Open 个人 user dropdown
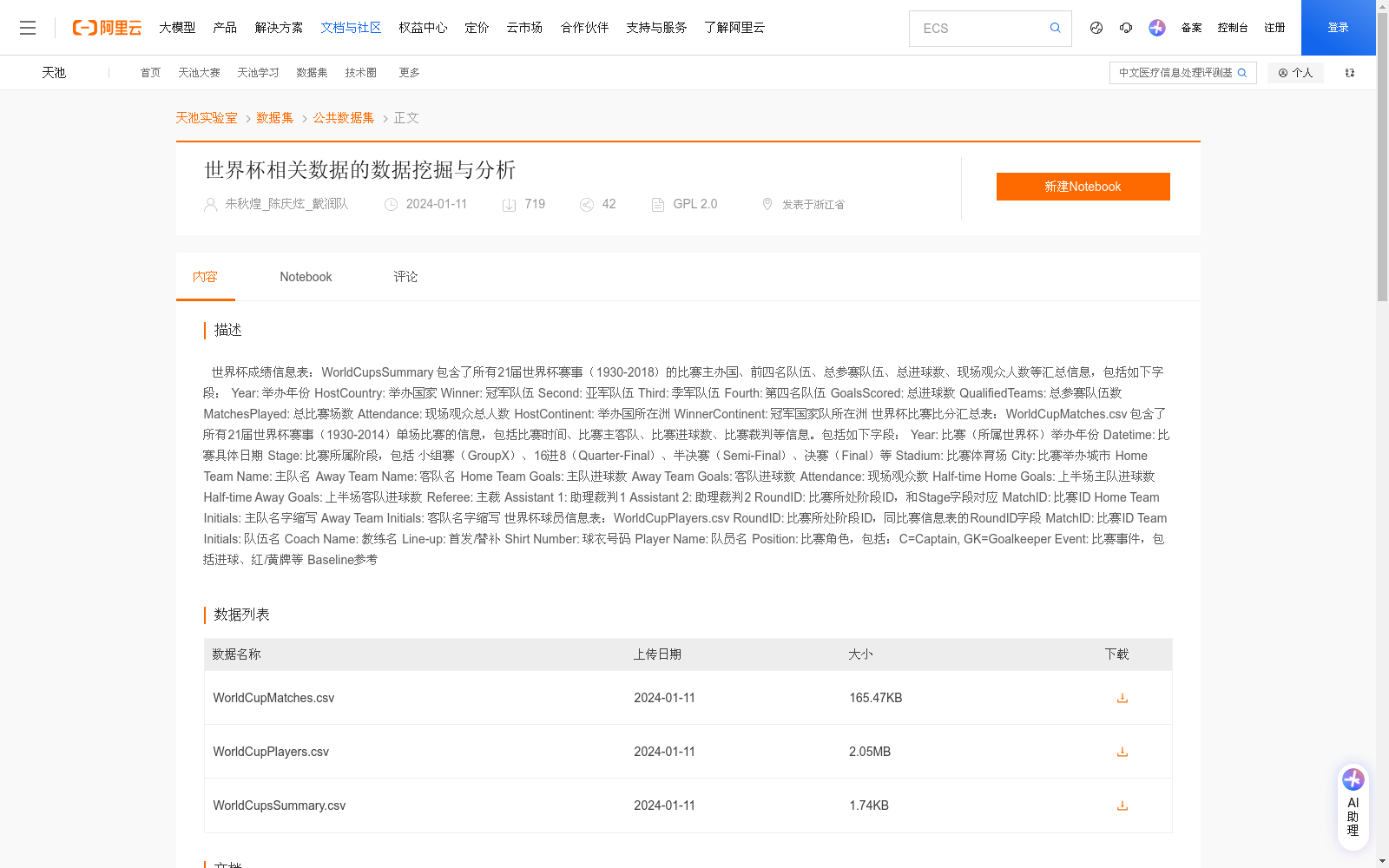The image size is (1389, 868). (1295, 73)
